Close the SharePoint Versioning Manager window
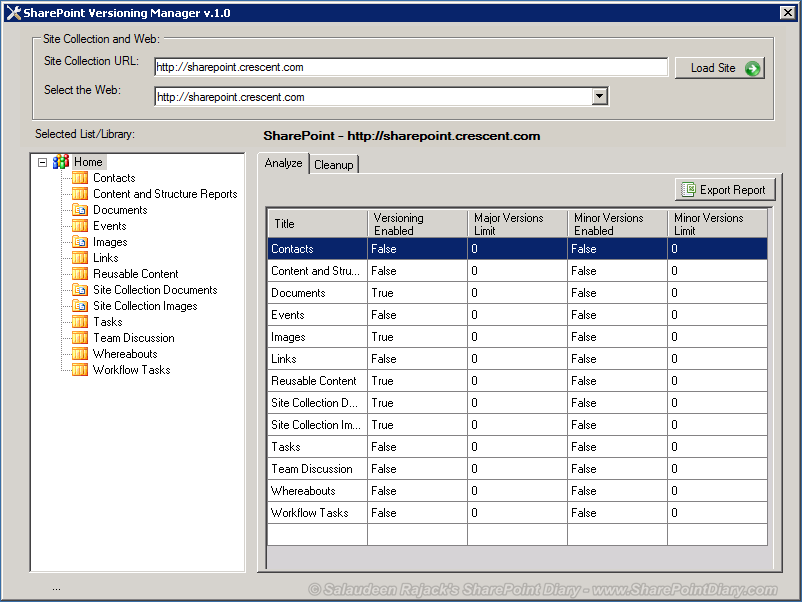This screenshot has height=602, width=802. (x=788, y=12)
